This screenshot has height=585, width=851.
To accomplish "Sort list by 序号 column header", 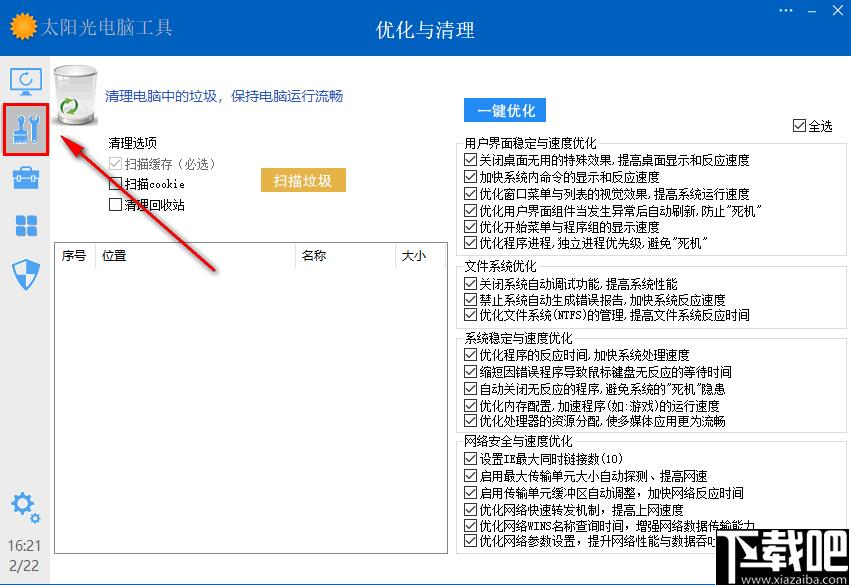I will click(75, 256).
